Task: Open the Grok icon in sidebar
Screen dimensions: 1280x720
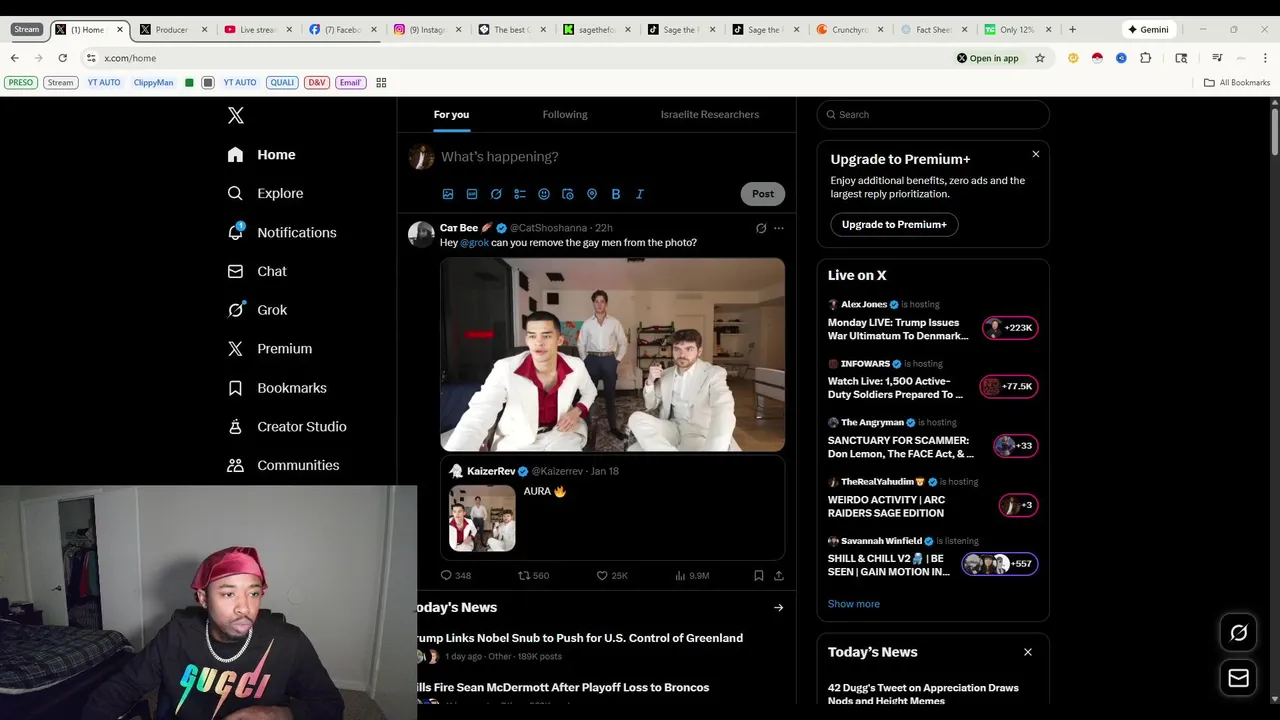Action: tap(235, 310)
